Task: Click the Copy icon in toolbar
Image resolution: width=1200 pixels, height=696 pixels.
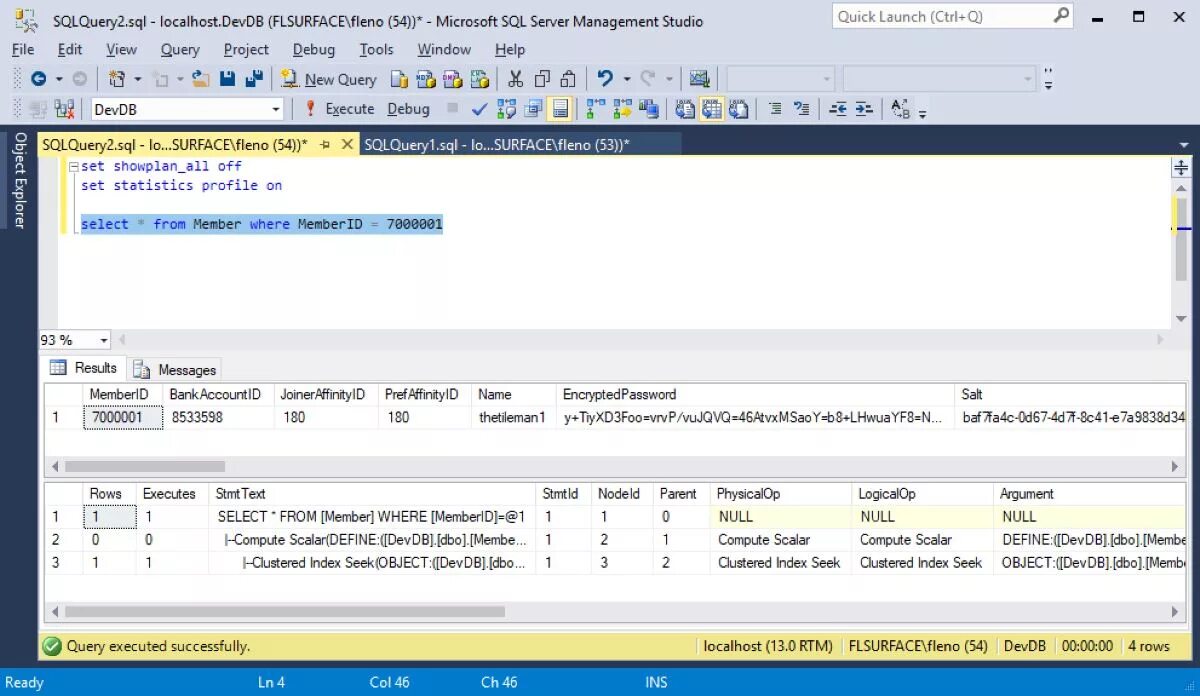Action: pos(542,79)
